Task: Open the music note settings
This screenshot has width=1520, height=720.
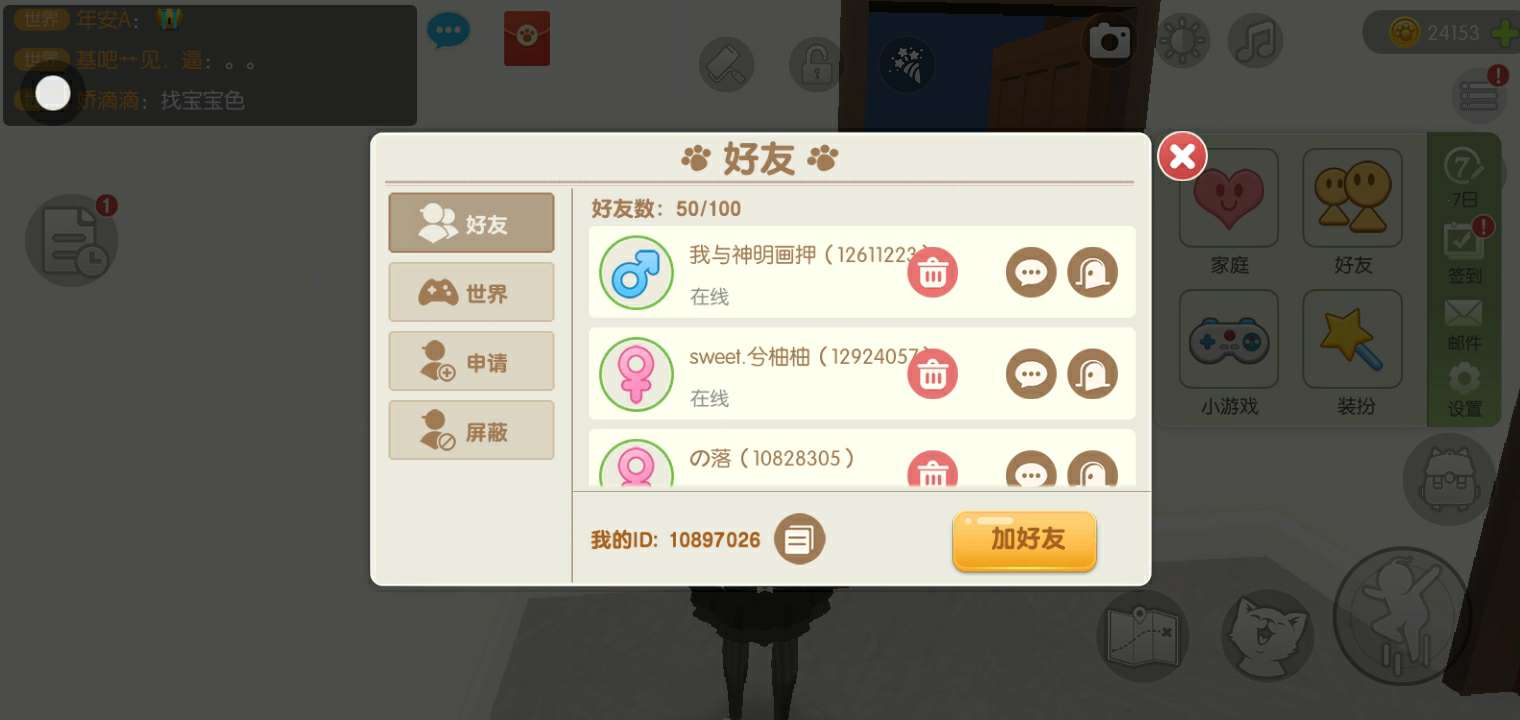Action: (x=1256, y=41)
